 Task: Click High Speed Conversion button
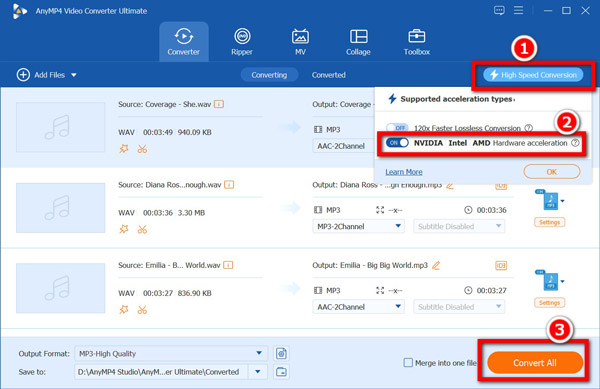pyautogui.click(x=533, y=75)
